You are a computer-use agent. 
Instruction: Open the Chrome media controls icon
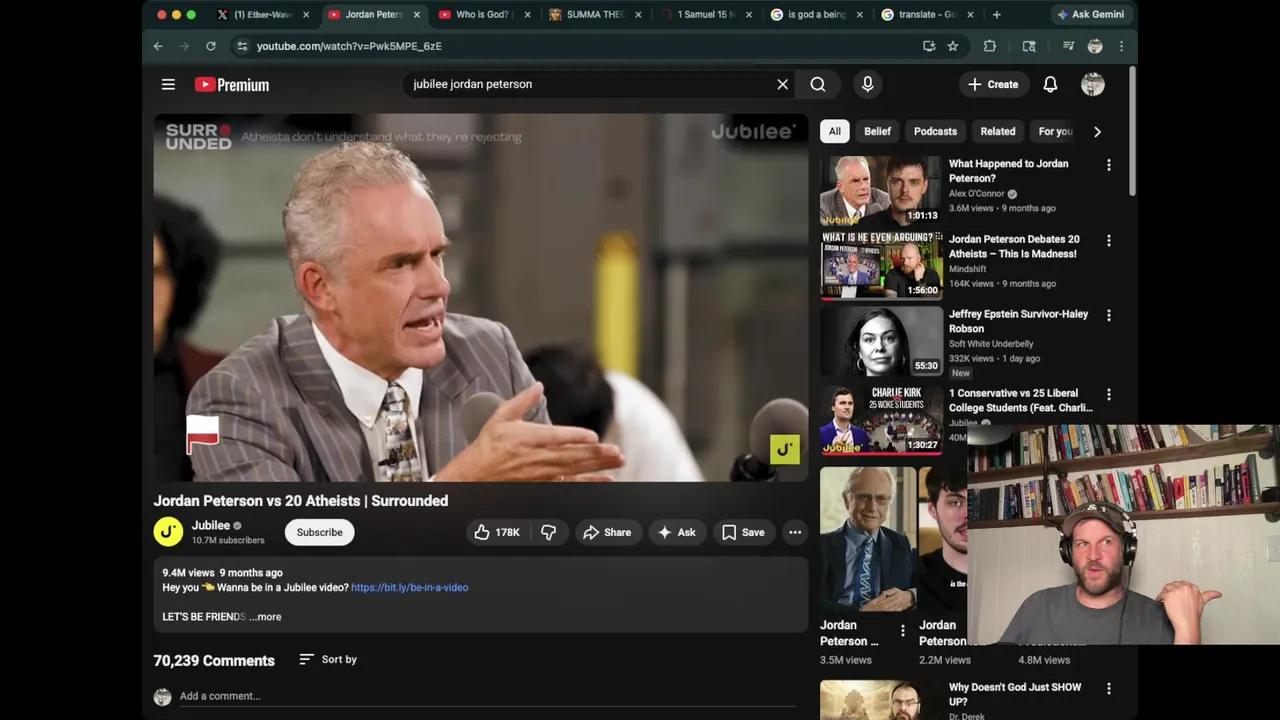[x=1068, y=46]
